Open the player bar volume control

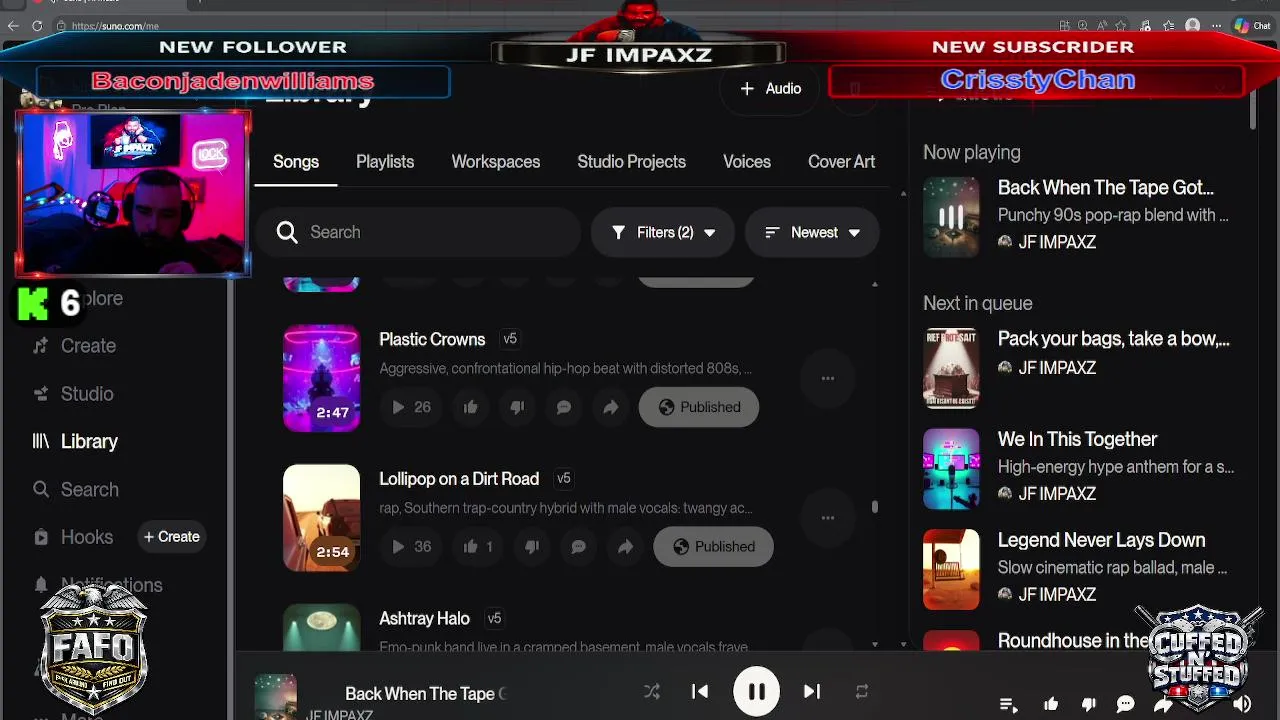point(1242,705)
